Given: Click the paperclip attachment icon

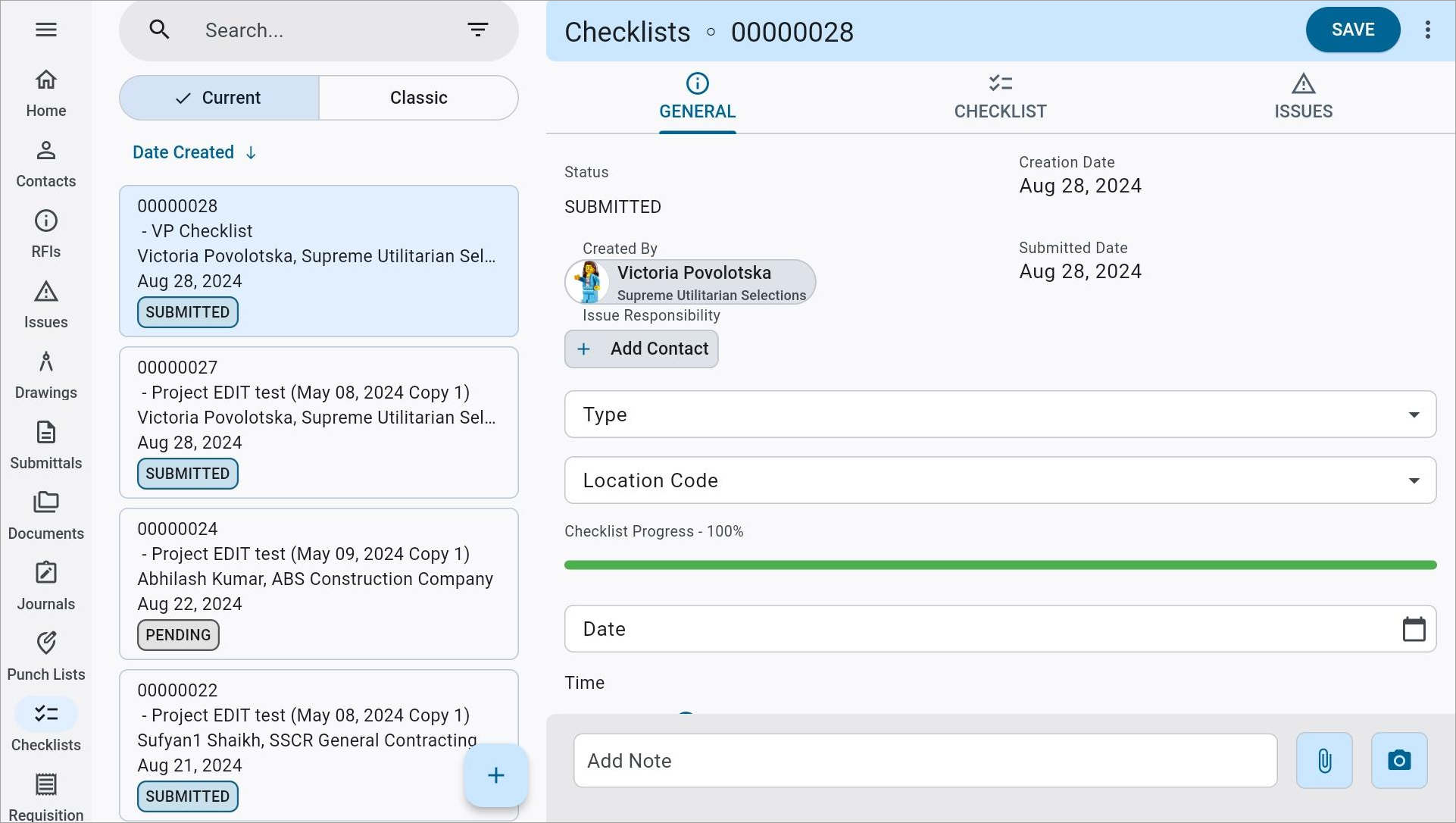Looking at the screenshot, I should pyautogui.click(x=1323, y=760).
